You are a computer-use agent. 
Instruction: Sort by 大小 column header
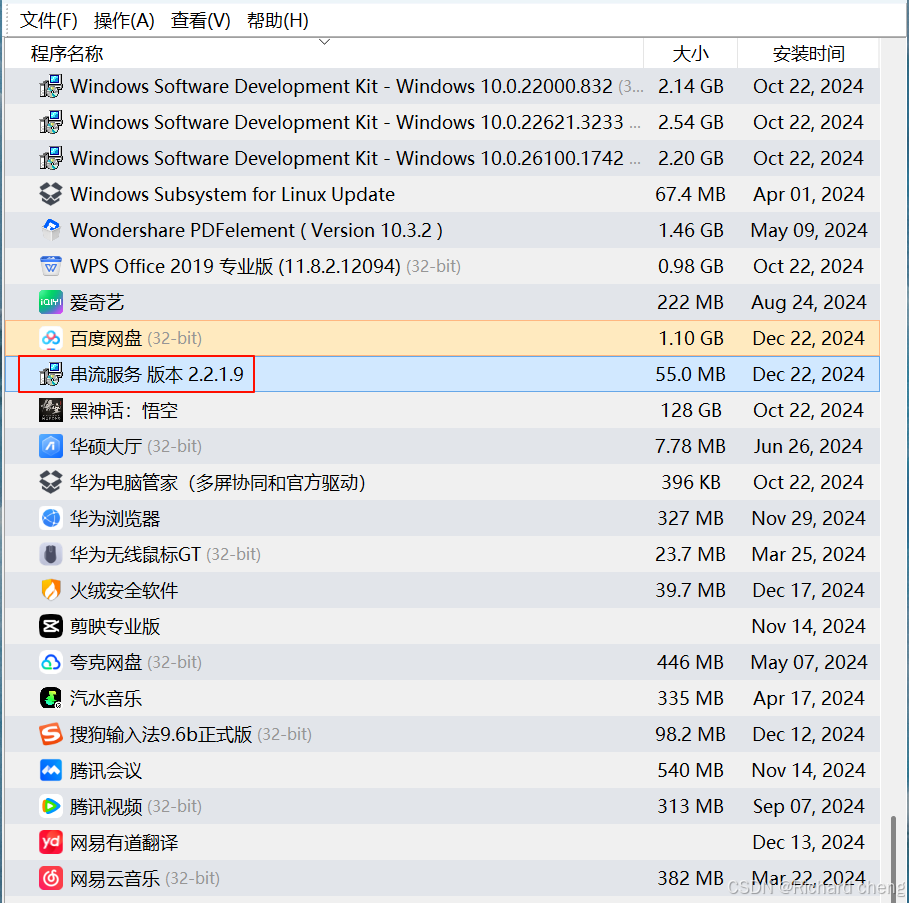690,53
